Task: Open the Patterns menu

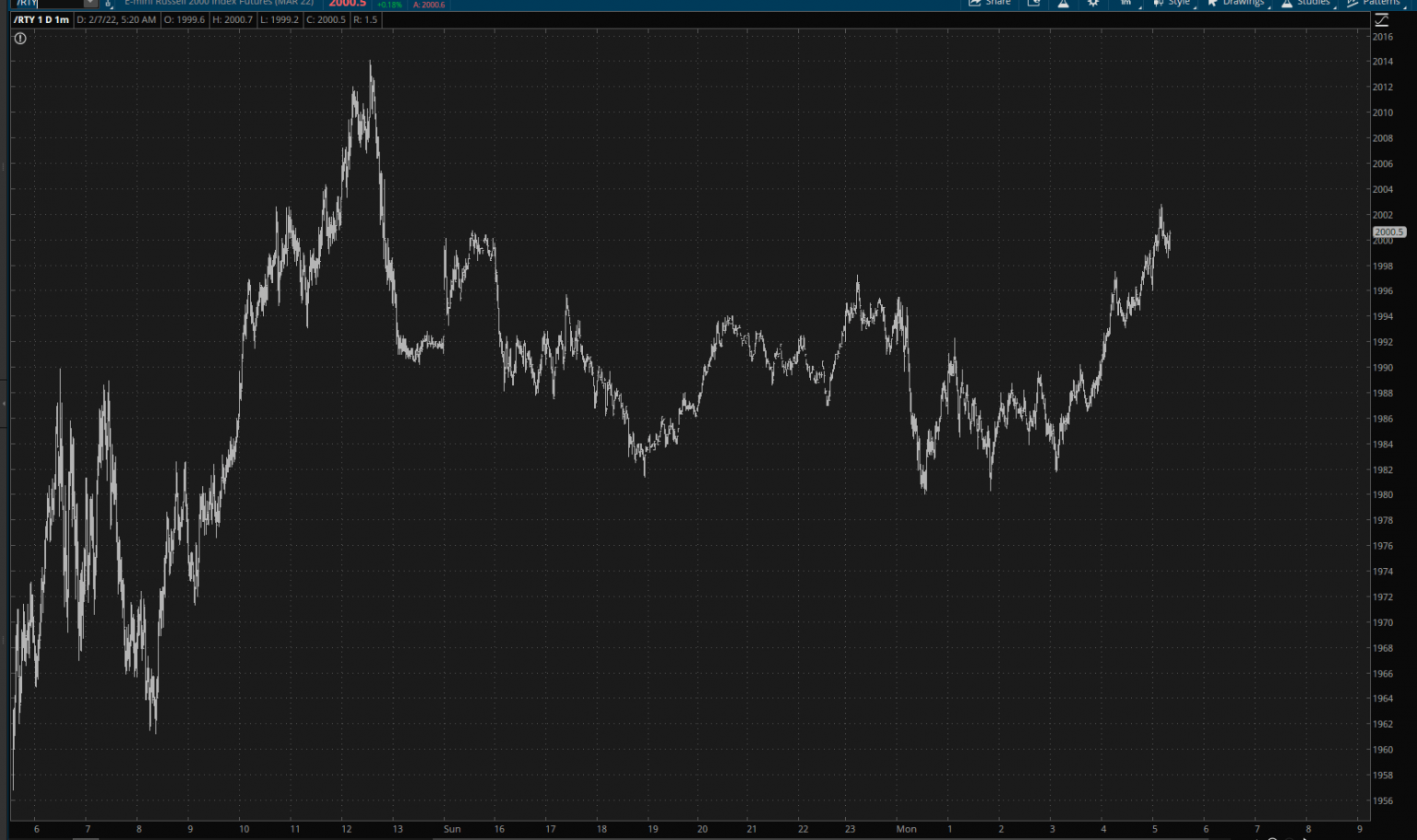Action: tap(1375, 3)
